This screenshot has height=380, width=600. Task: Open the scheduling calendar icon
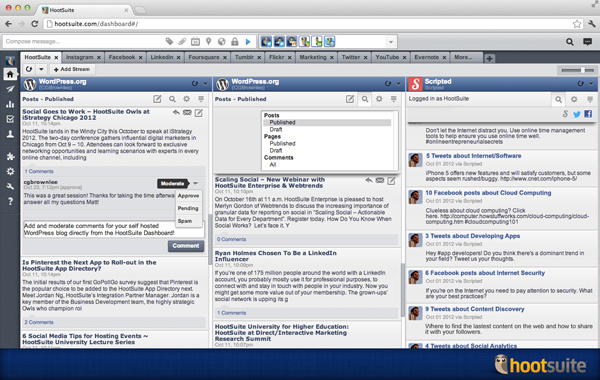tap(195, 41)
